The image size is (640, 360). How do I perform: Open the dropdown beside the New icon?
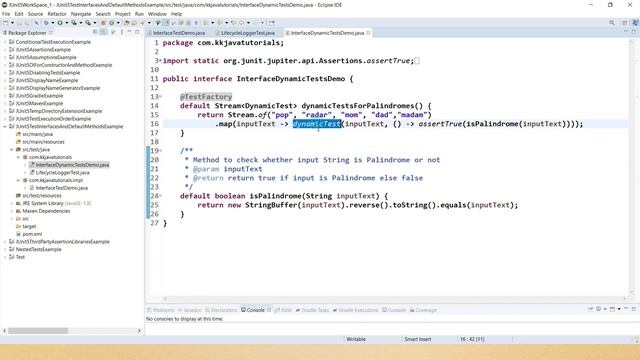[12, 23]
